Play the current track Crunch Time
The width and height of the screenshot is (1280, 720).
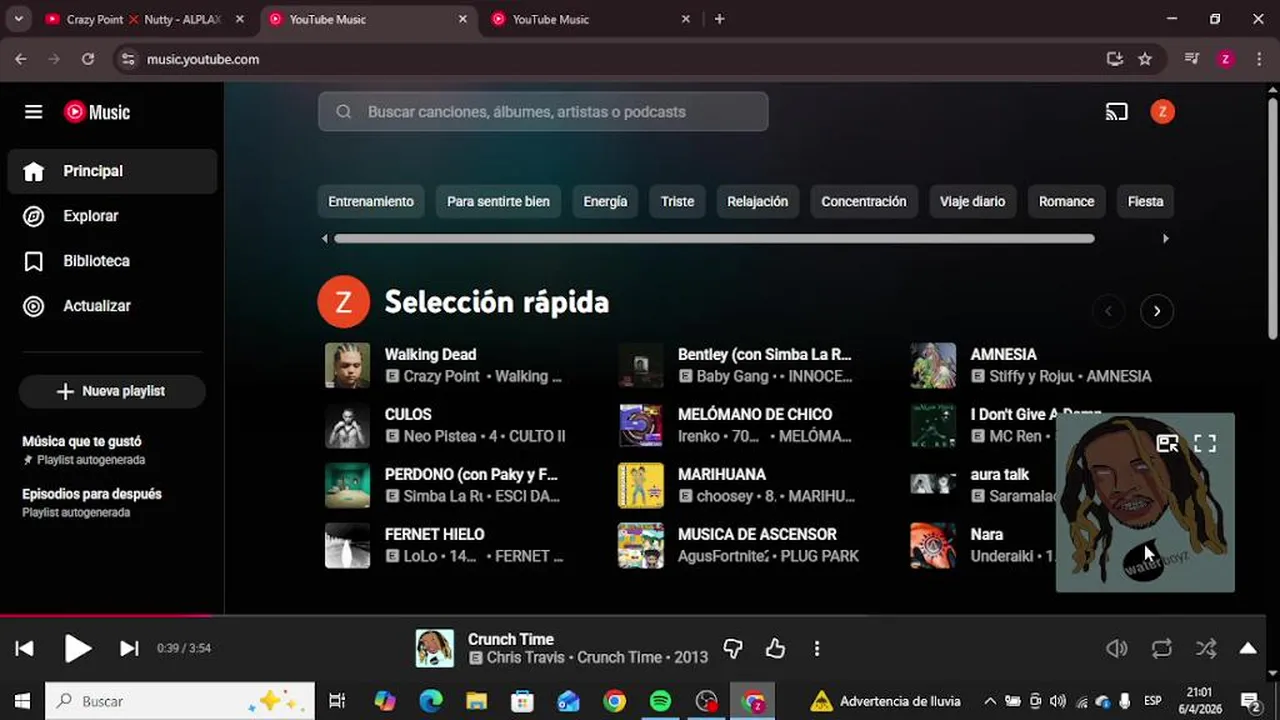[x=77, y=648]
